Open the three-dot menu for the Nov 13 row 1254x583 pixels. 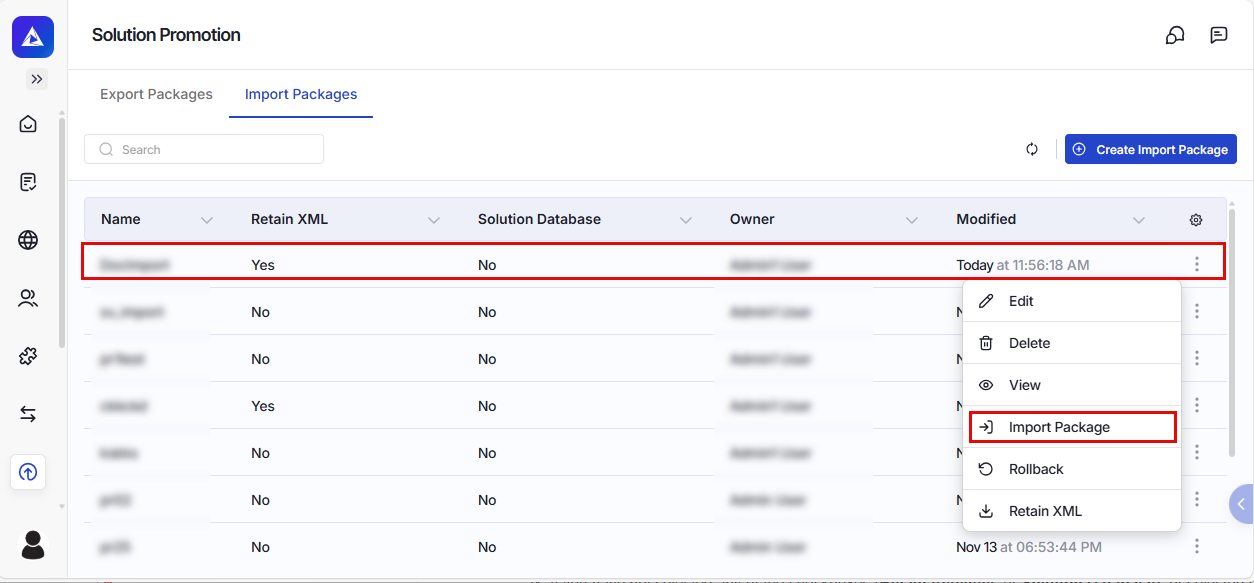click(1196, 547)
